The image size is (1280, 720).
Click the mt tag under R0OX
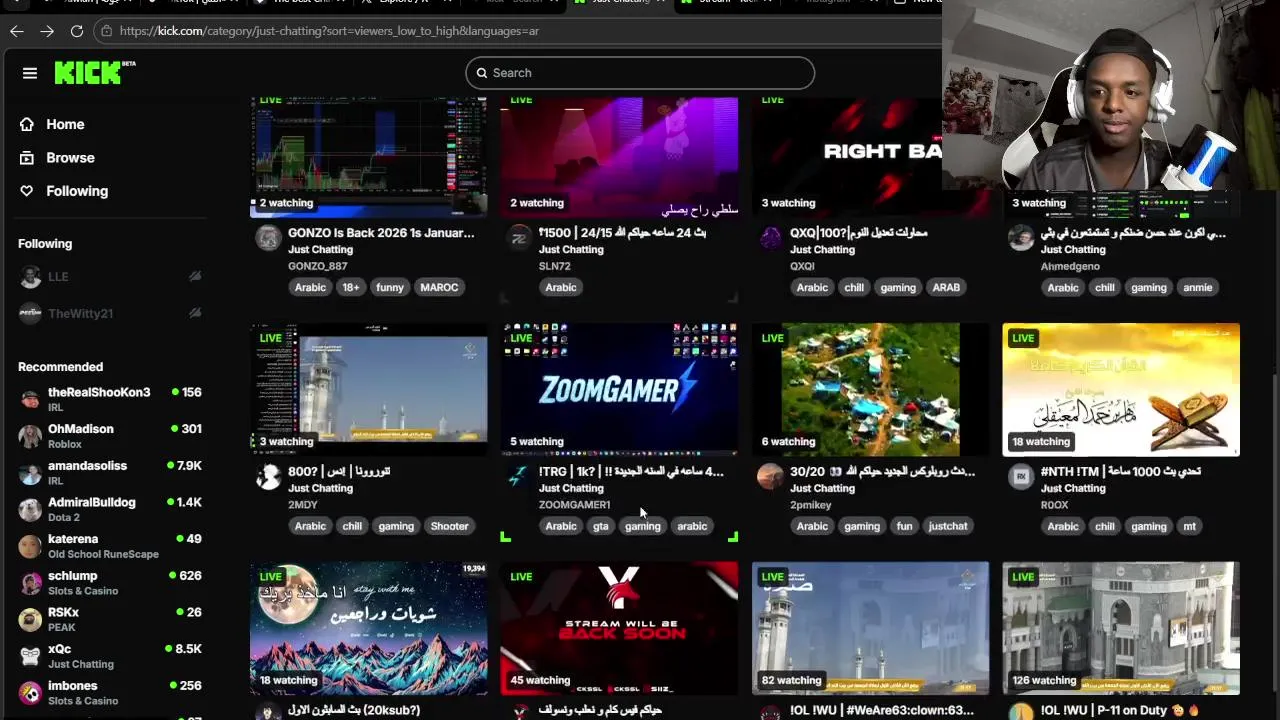click(1189, 526)
